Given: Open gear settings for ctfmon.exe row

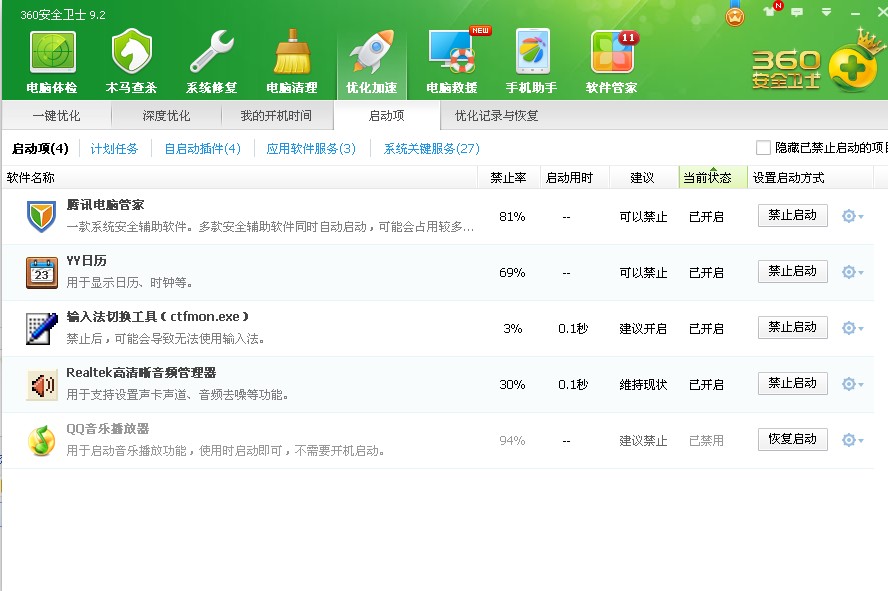Looking at the screenshot, I should coord(852,328).
